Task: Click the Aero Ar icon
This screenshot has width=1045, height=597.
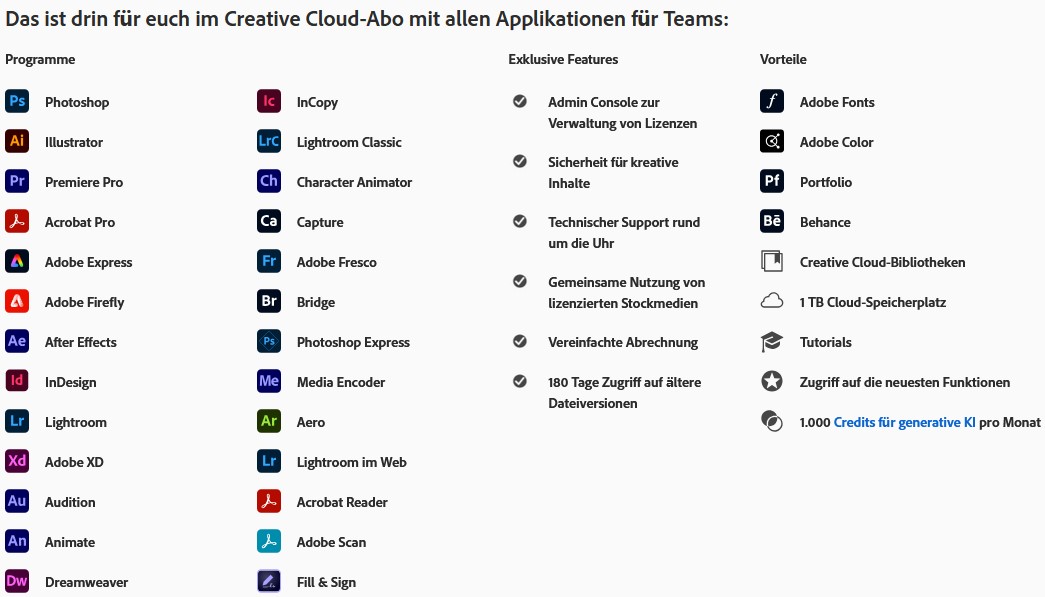Action: (269, 421)
